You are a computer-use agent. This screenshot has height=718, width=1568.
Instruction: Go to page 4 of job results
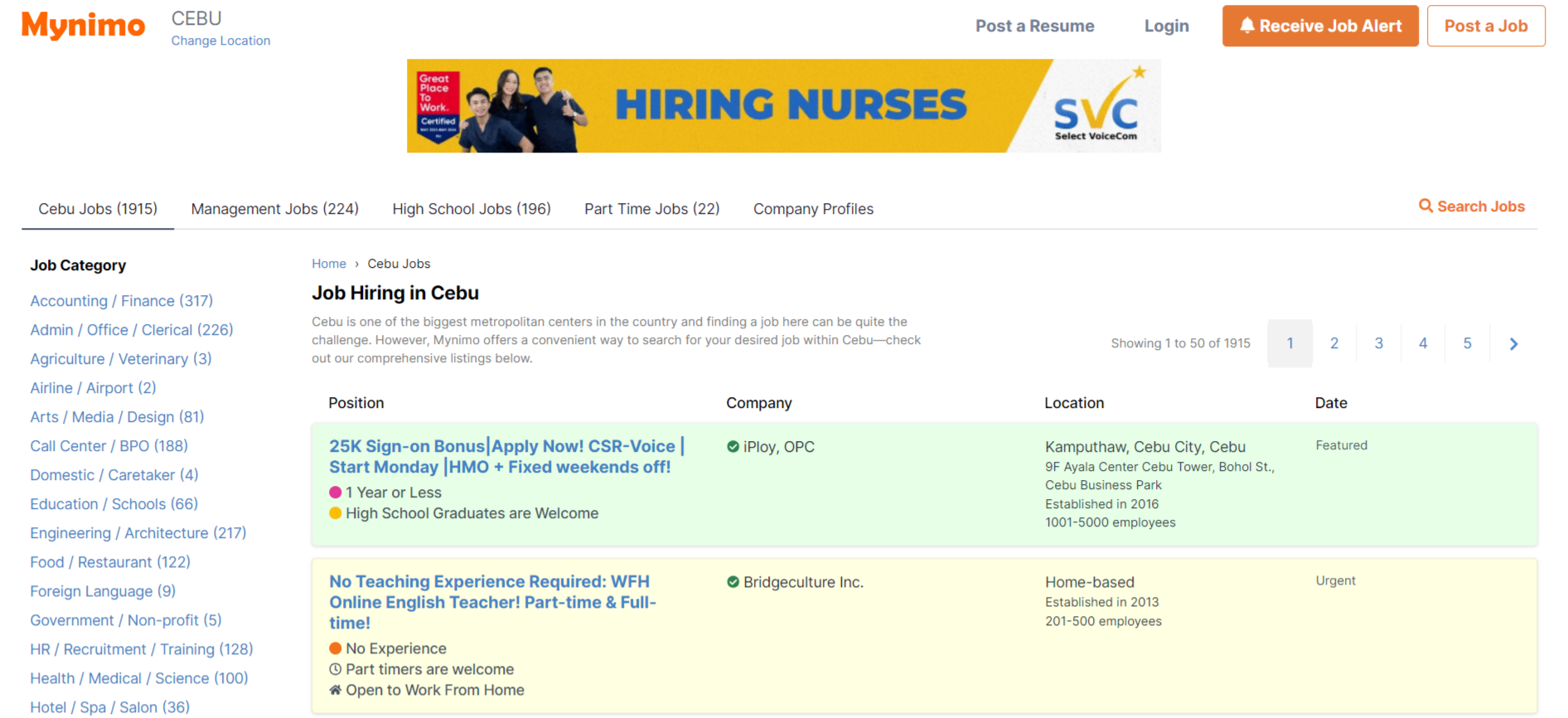click(1423, 343)
